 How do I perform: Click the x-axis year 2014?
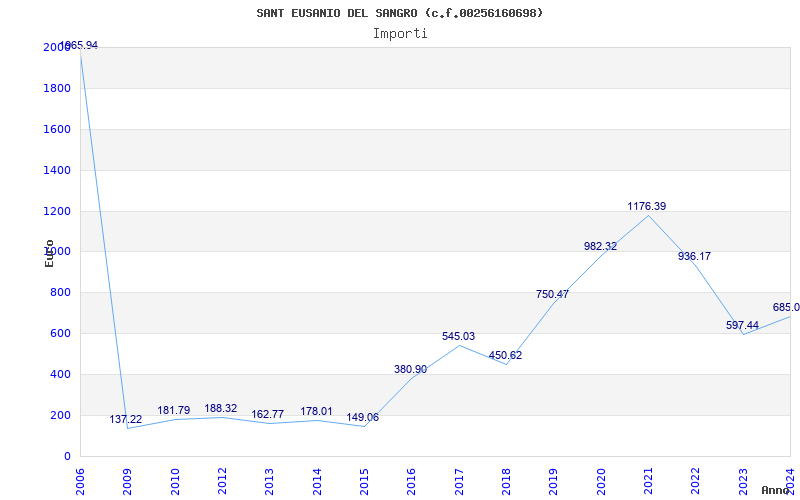tap(317, 481)
